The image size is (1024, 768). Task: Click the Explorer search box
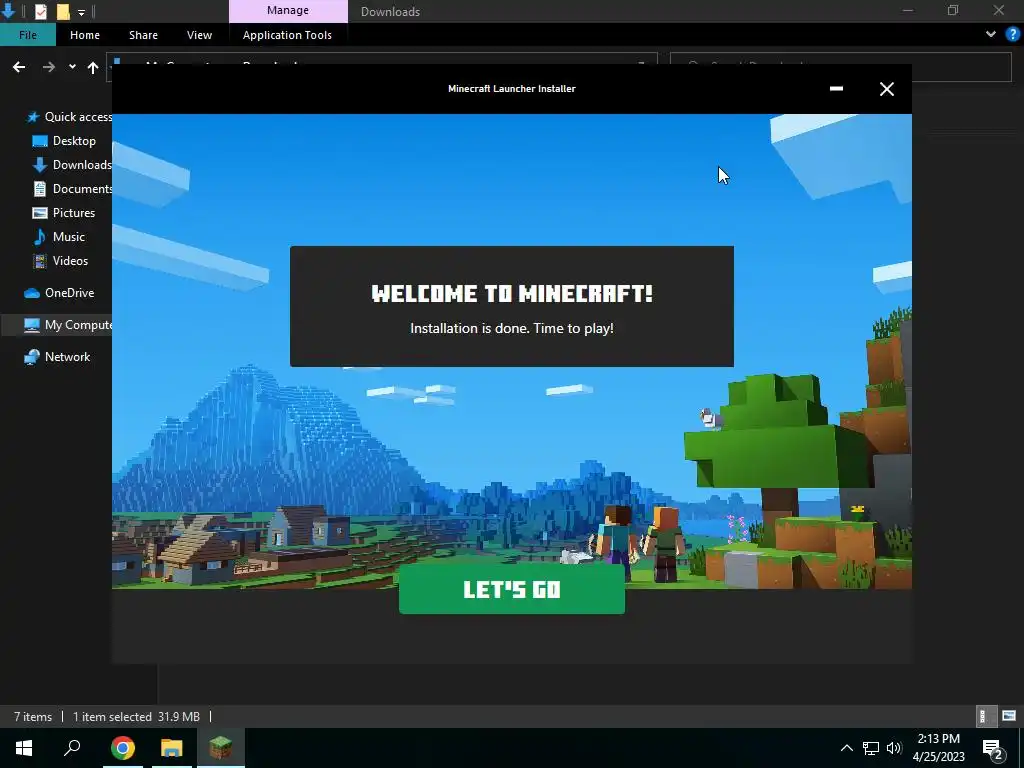(840, 67)
